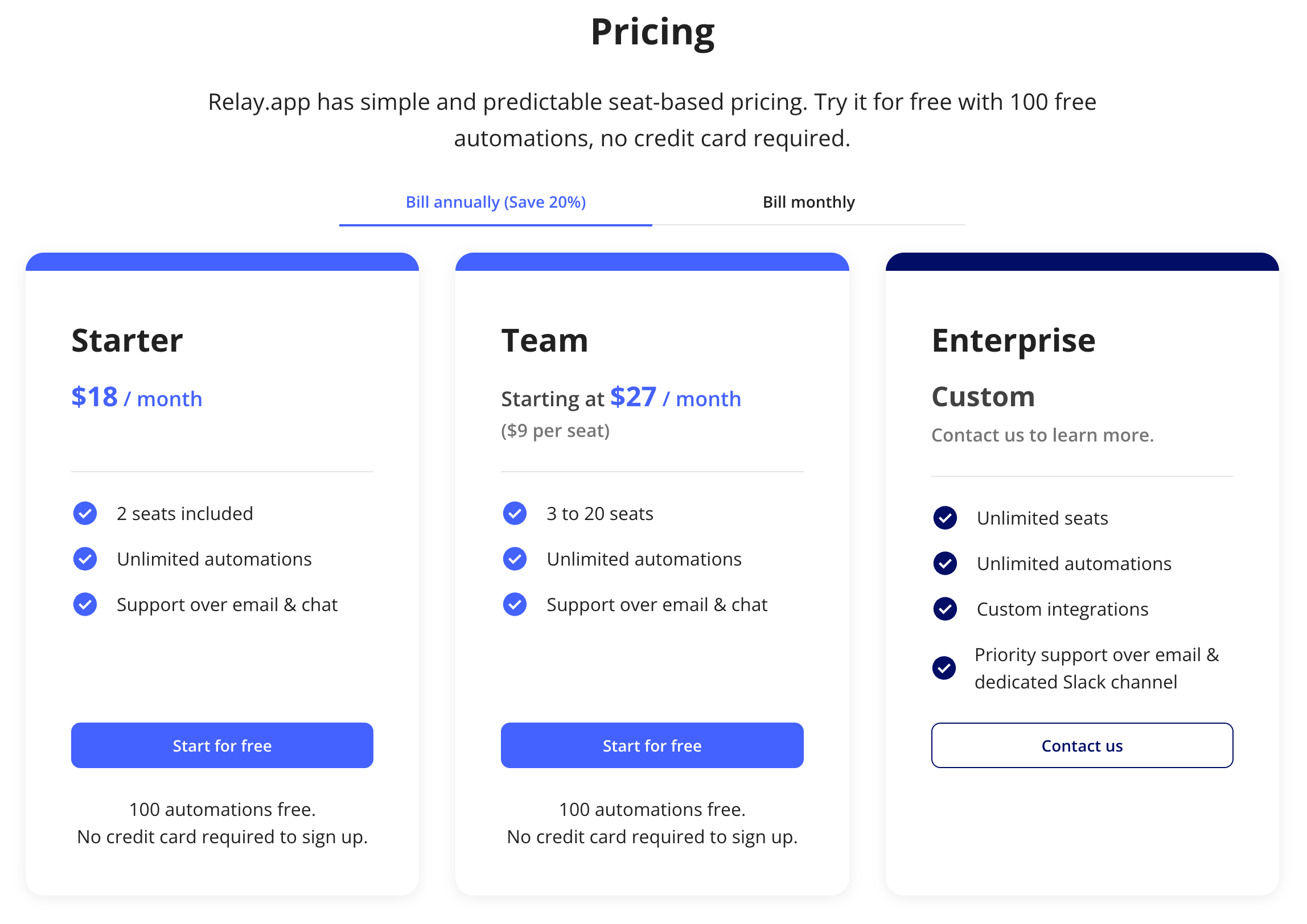Click the Pricing page title

click(652, 32)
